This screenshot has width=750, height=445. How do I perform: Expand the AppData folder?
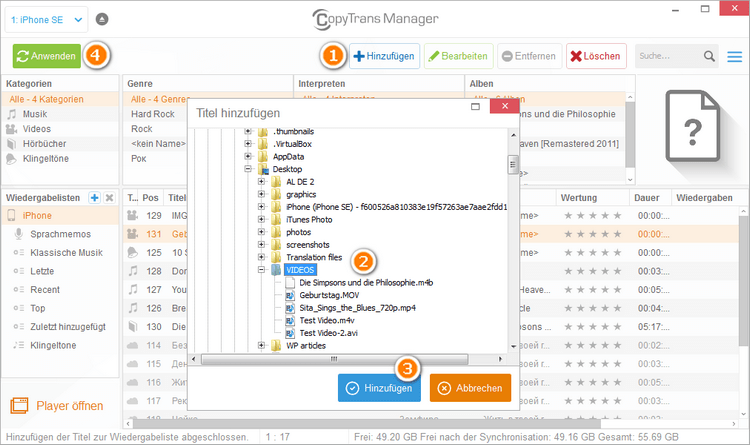(248, 156)
